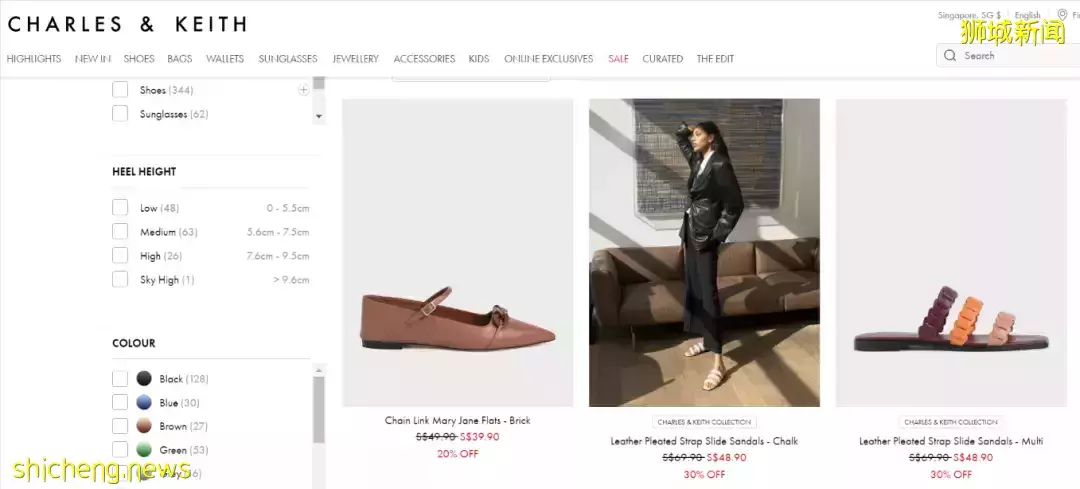Click the Charles & Keith logo
Image resolution: width=1080 pixels, height=489 pixels.
point(126,24)
